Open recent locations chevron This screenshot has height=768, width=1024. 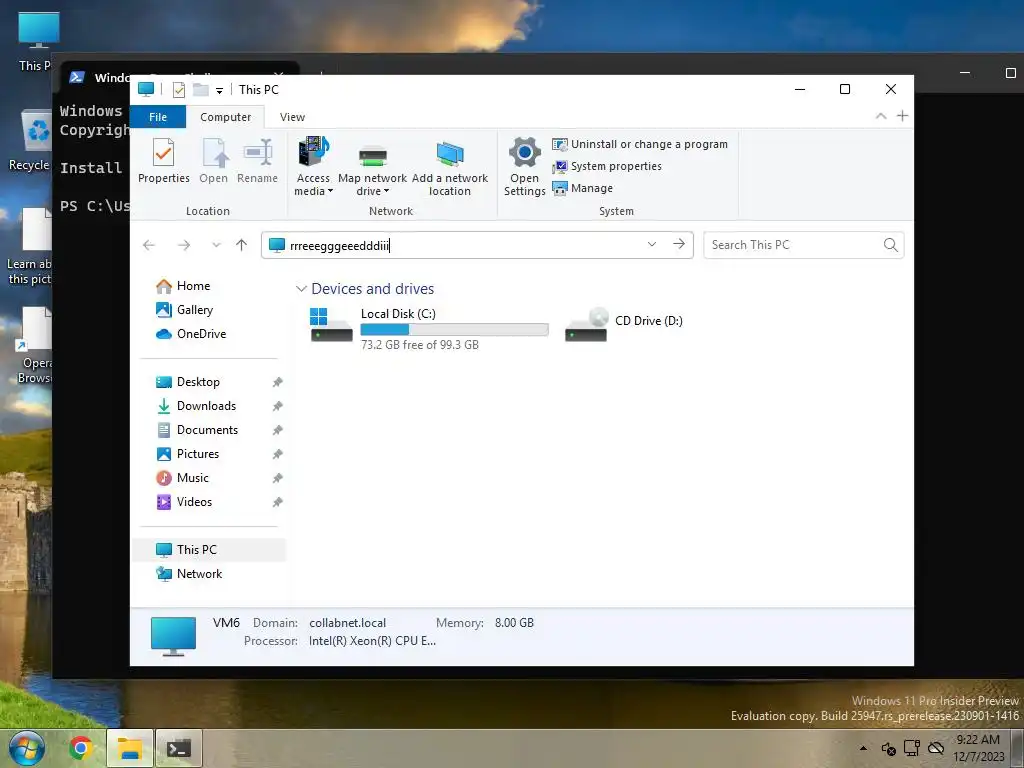216,245
